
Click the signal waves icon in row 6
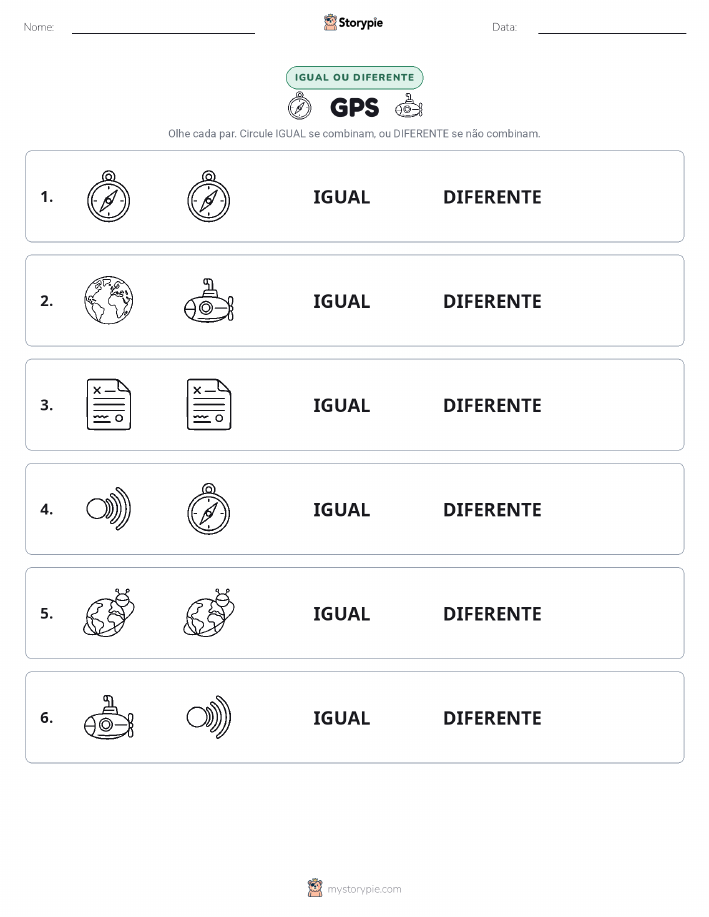click(x=209, y=717)
